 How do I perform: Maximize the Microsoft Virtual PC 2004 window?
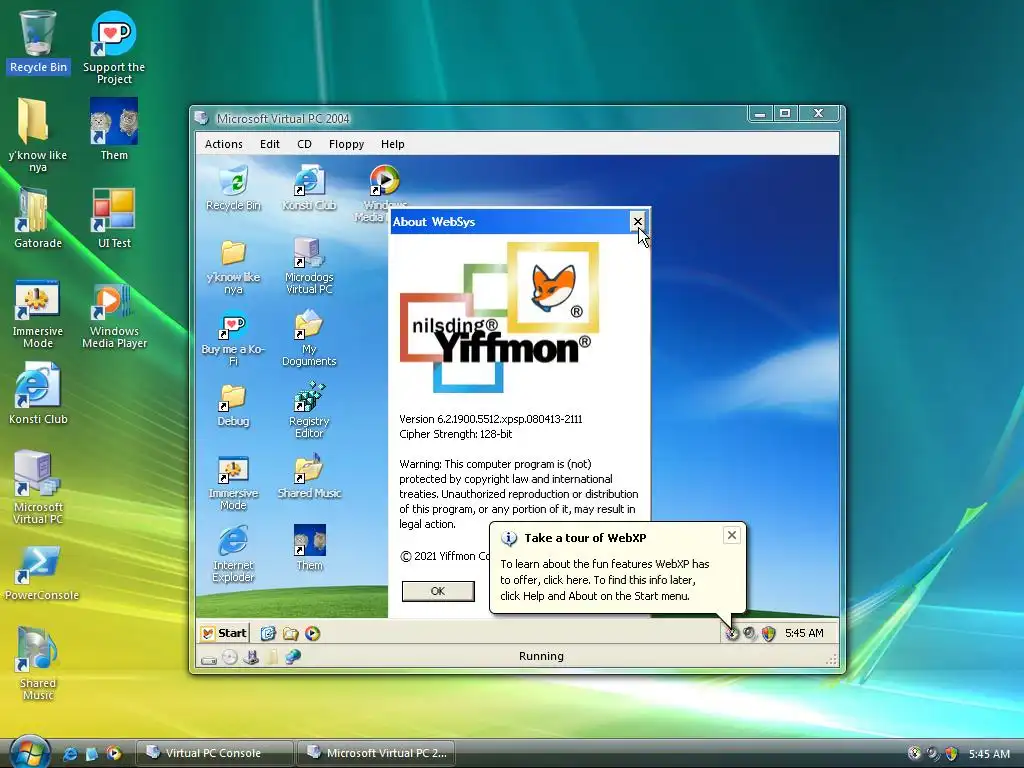785,114
